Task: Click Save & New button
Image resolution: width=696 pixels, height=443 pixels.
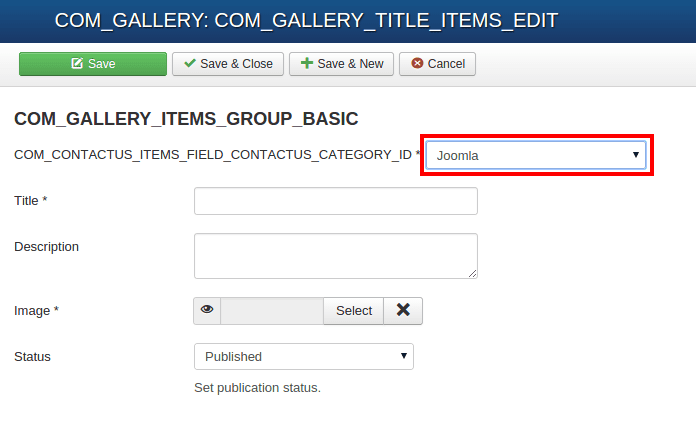Action: tap(341, 64)
